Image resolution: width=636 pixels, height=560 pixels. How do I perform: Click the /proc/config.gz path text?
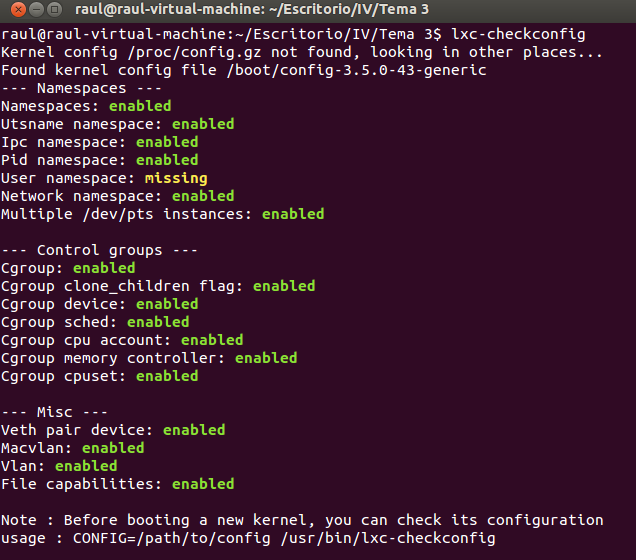click(194, 52)
